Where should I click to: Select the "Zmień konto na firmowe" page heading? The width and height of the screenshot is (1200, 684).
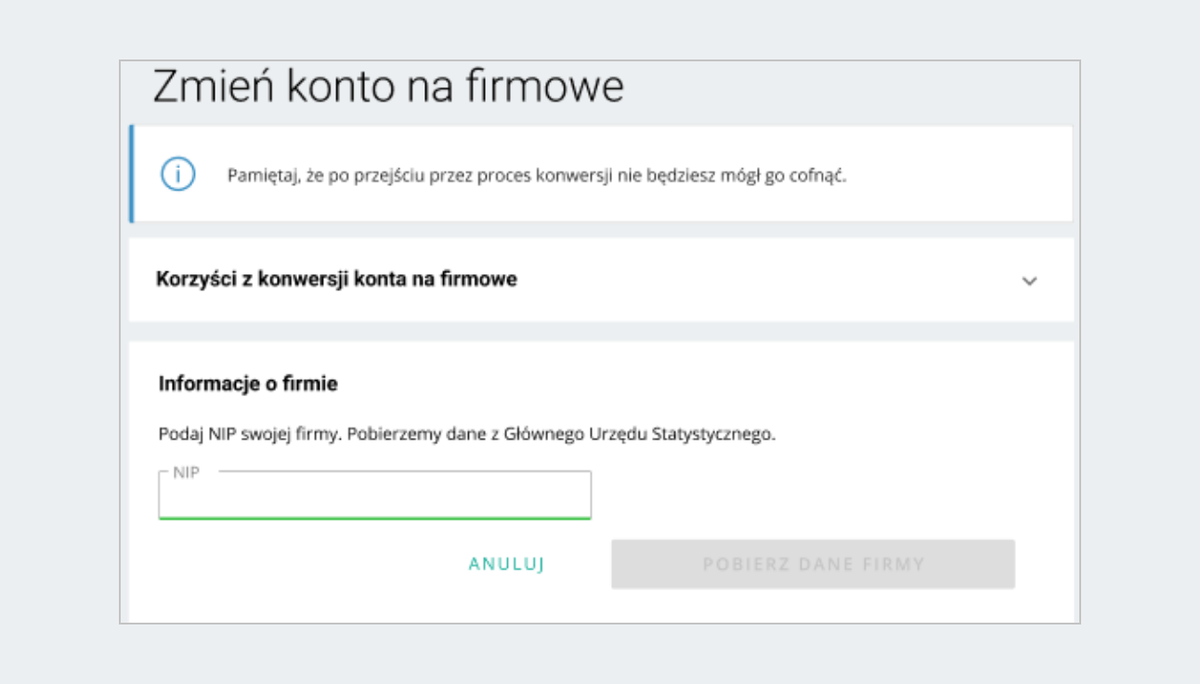click(388, 87)
